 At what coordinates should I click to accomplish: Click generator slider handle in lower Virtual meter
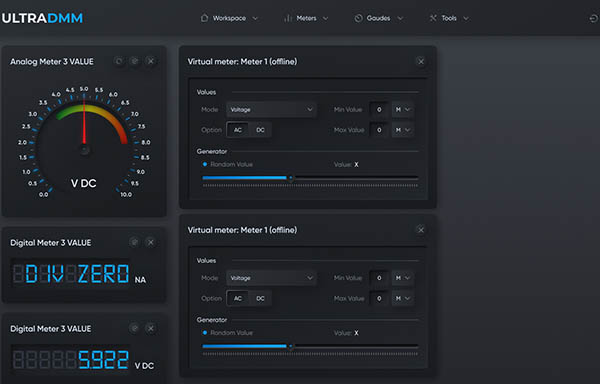tap(291, 346)
